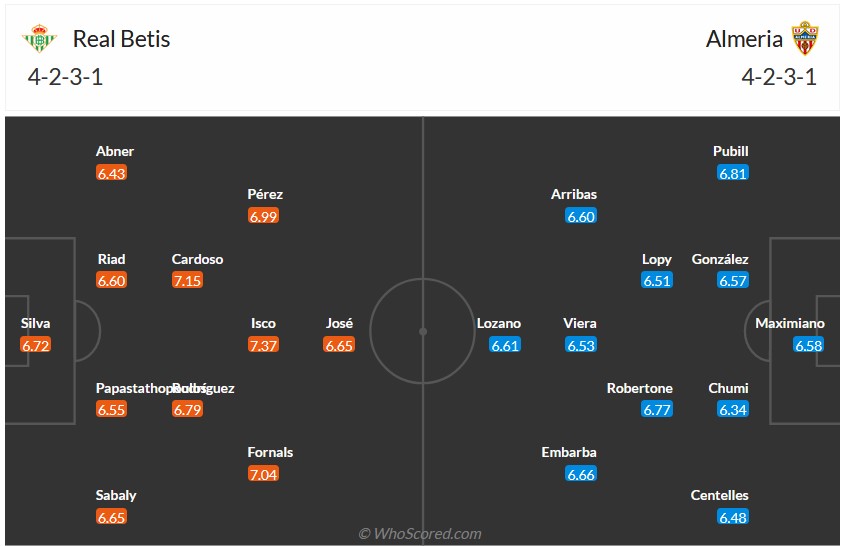Select player name Abner

(115, 151)
